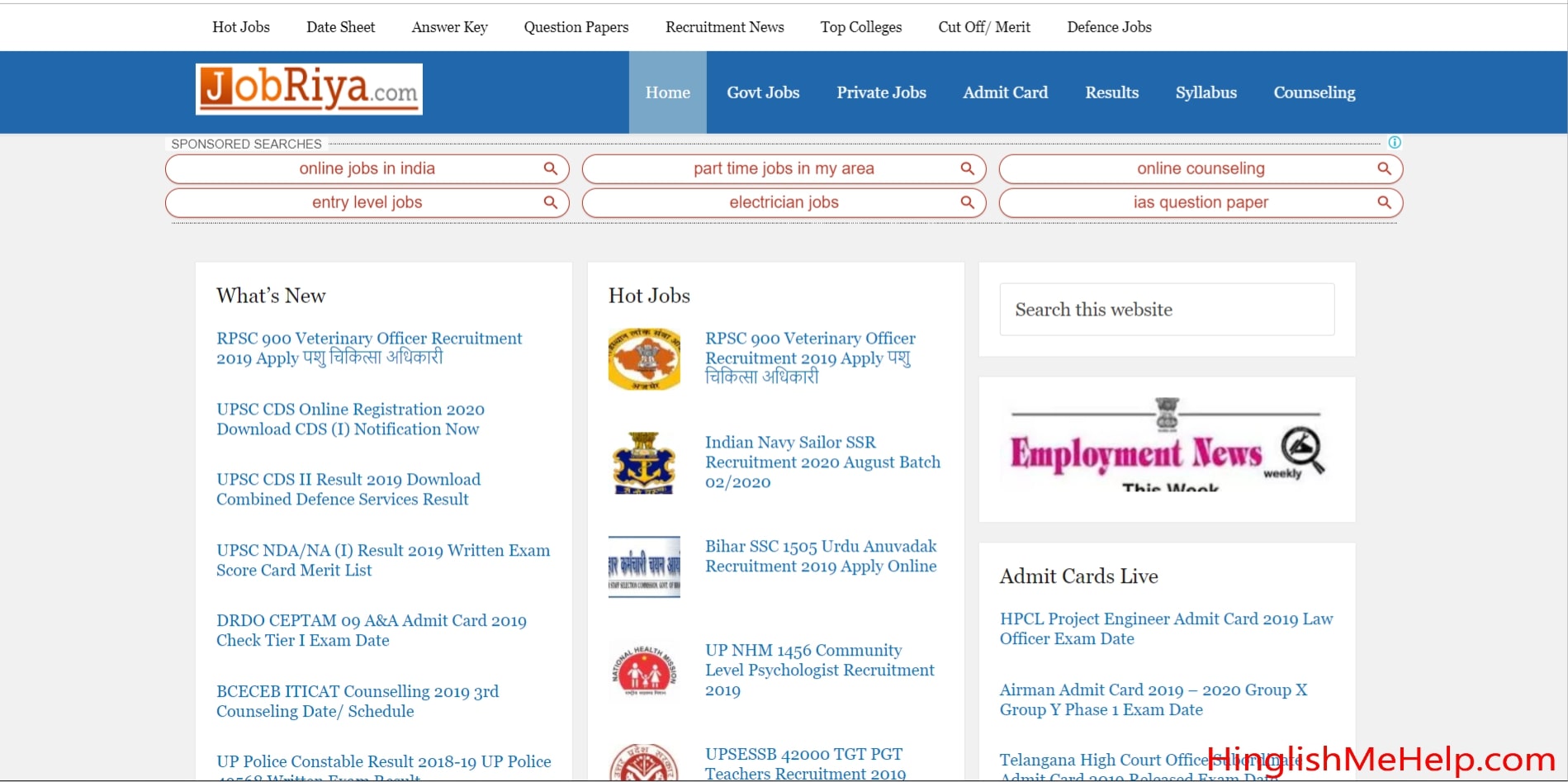Open UP NHM 1456 Community Level Psychologist link

point(820,670)
